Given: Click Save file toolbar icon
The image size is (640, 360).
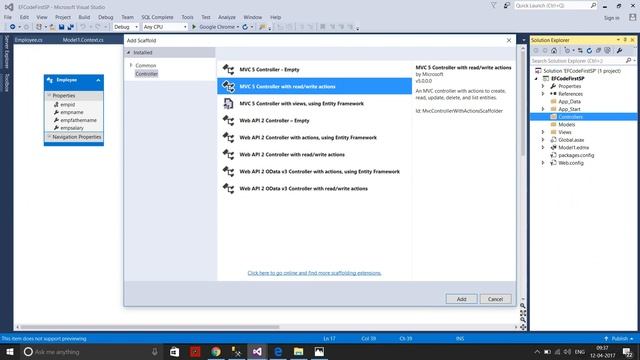Looking at the screenshot, I should (61, 27).
